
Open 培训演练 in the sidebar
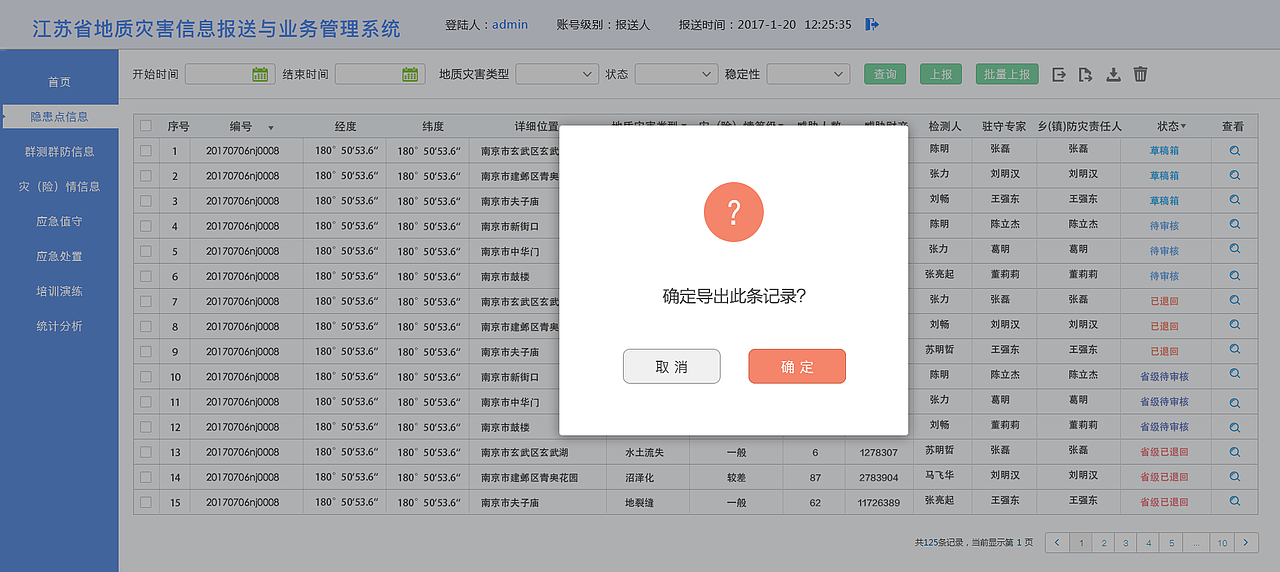pos(60,292)
